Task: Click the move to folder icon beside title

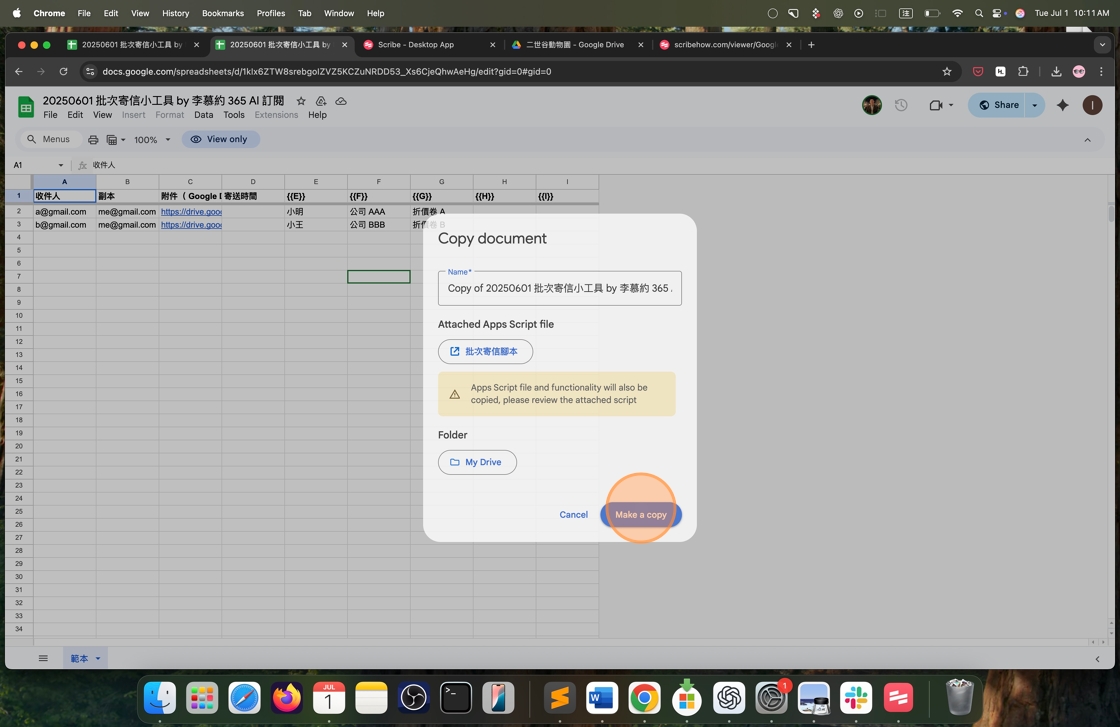Action: pyautogui.click(x=321, y=101)
